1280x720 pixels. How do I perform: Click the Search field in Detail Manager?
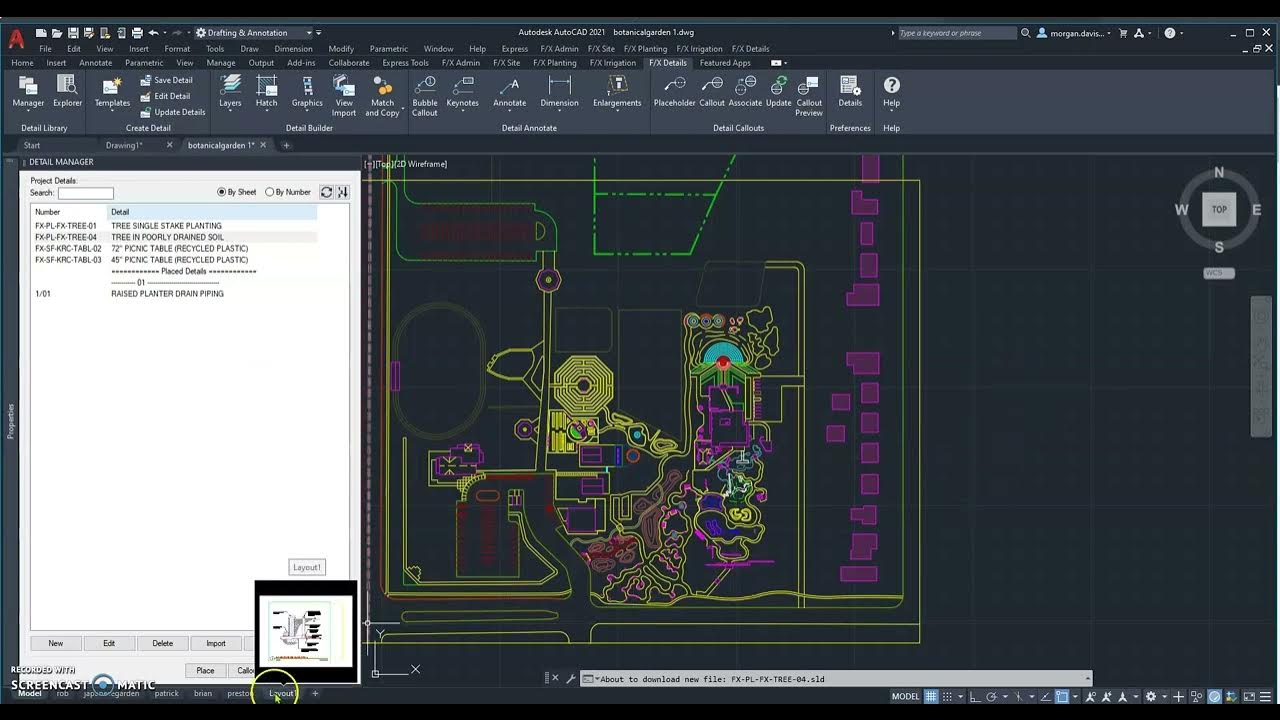pos(86,193)
